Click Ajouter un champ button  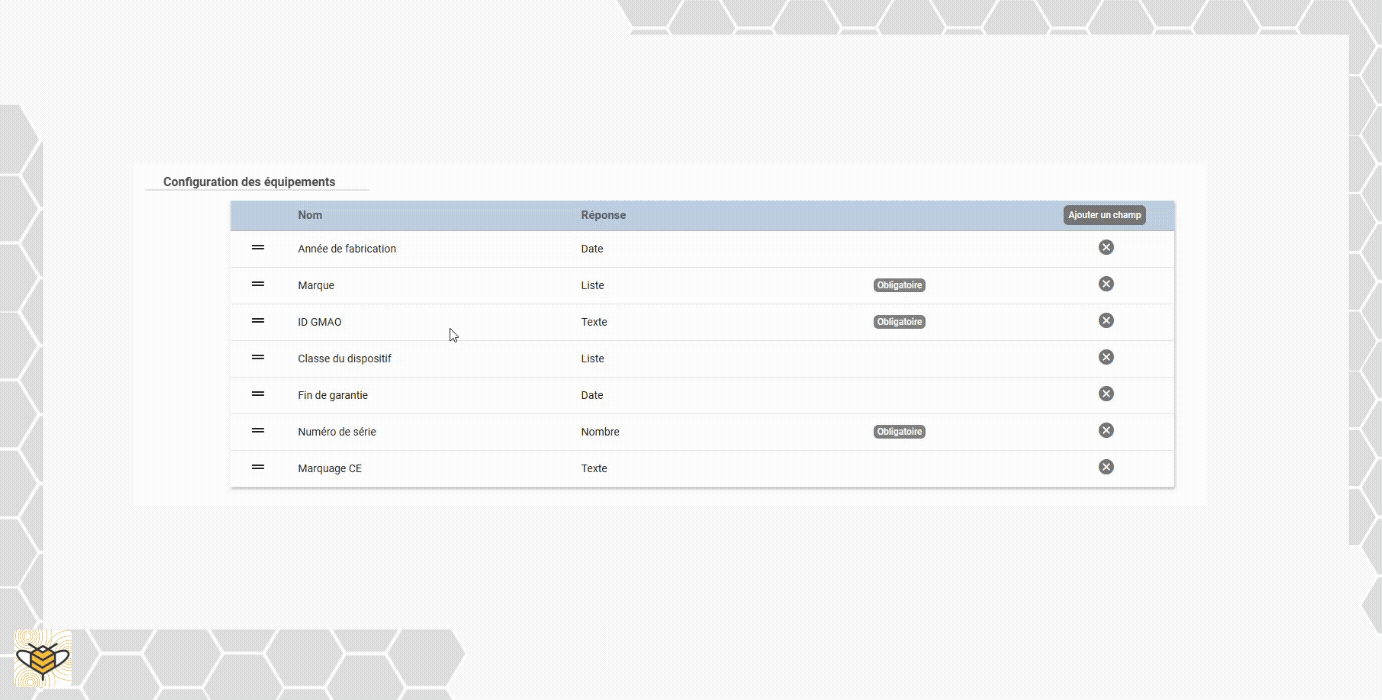point(1104,215)
